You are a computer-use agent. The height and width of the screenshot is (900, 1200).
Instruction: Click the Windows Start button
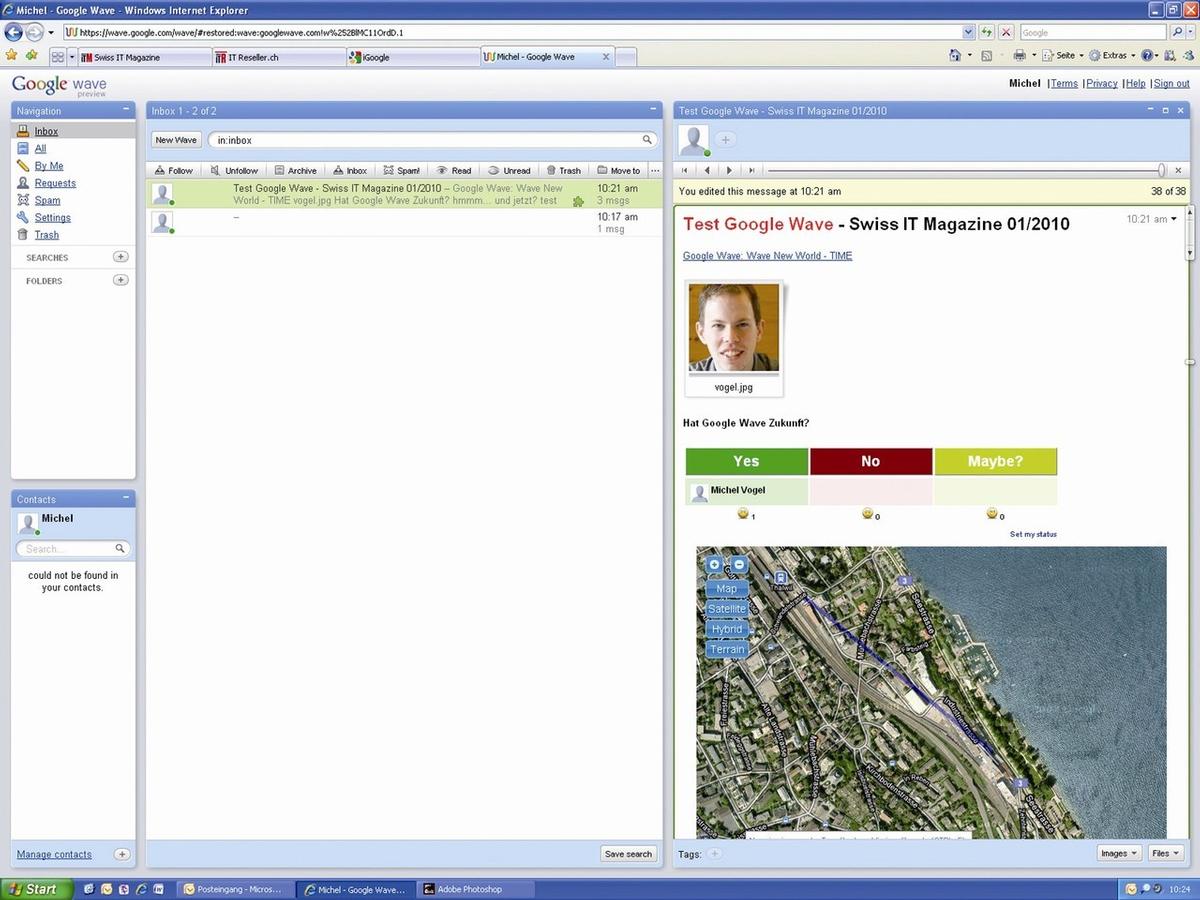click(x=37, y=888)
